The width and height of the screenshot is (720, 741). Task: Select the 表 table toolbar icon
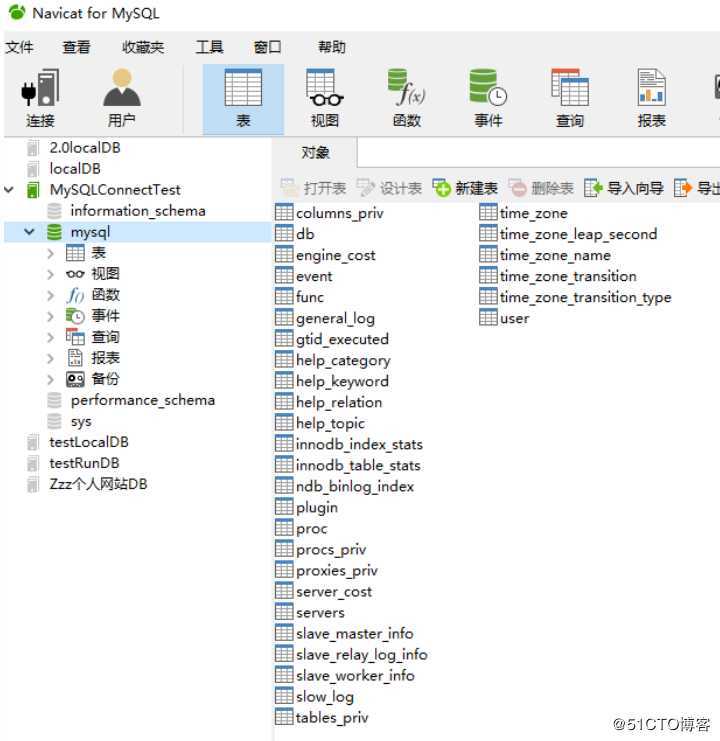coord(243,99)
